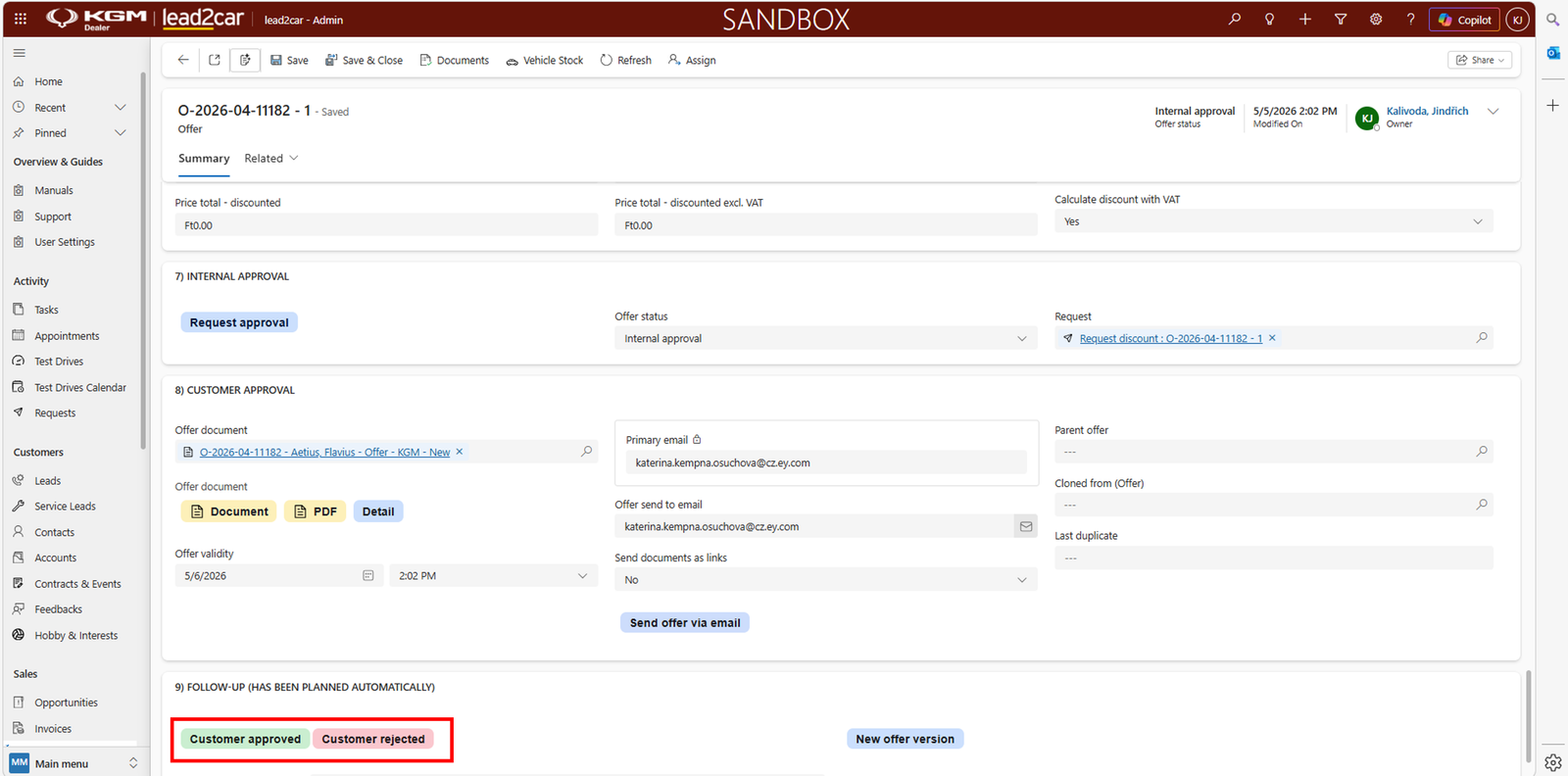
Task: Click the Save & Close command
Action: pos(364,60)
